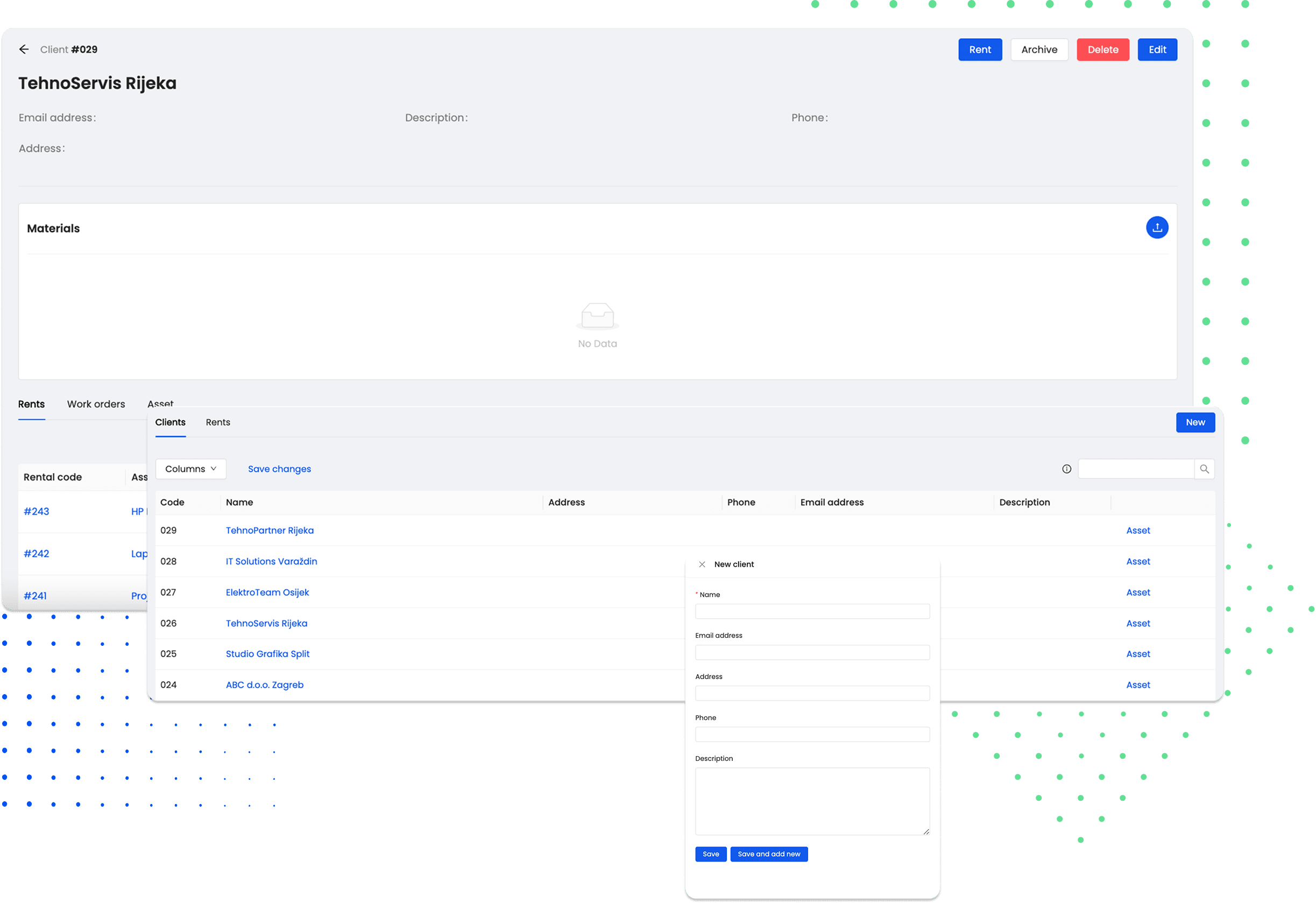Image resolution: width=1316 pixels, height=903 pixels.
Task: Select the Clients tab in asset panel
Action: pyautogui.click(x=170, y=421)
